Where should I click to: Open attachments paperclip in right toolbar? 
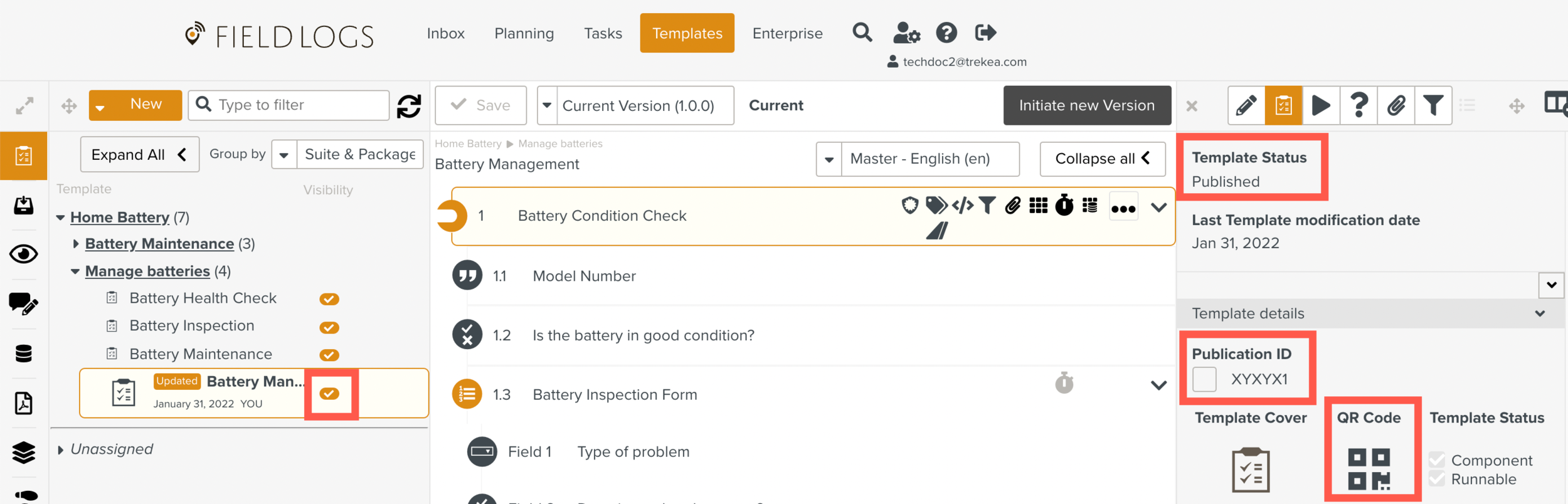1396,105
